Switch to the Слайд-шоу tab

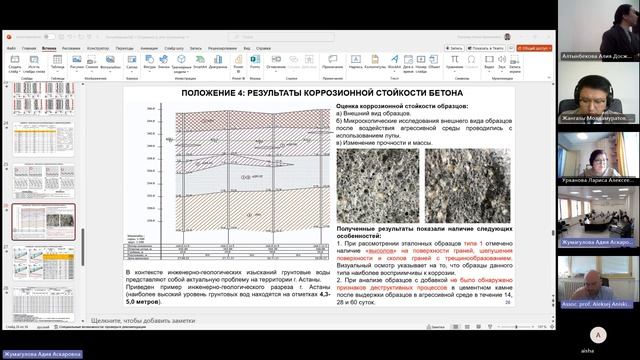(x=174, y=48)
